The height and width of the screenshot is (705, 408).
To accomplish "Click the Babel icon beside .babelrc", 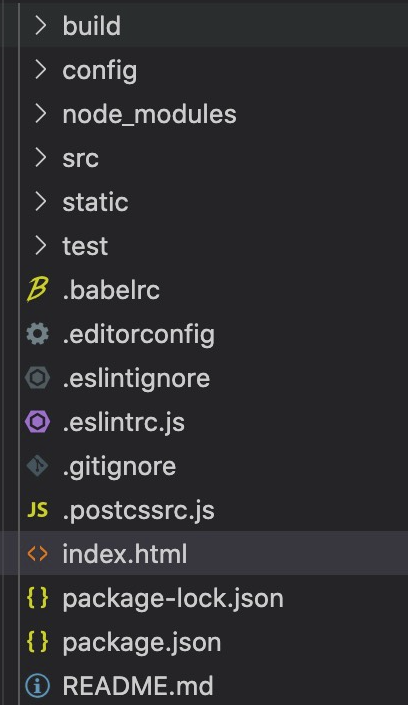I will click(x=37, y=290).
